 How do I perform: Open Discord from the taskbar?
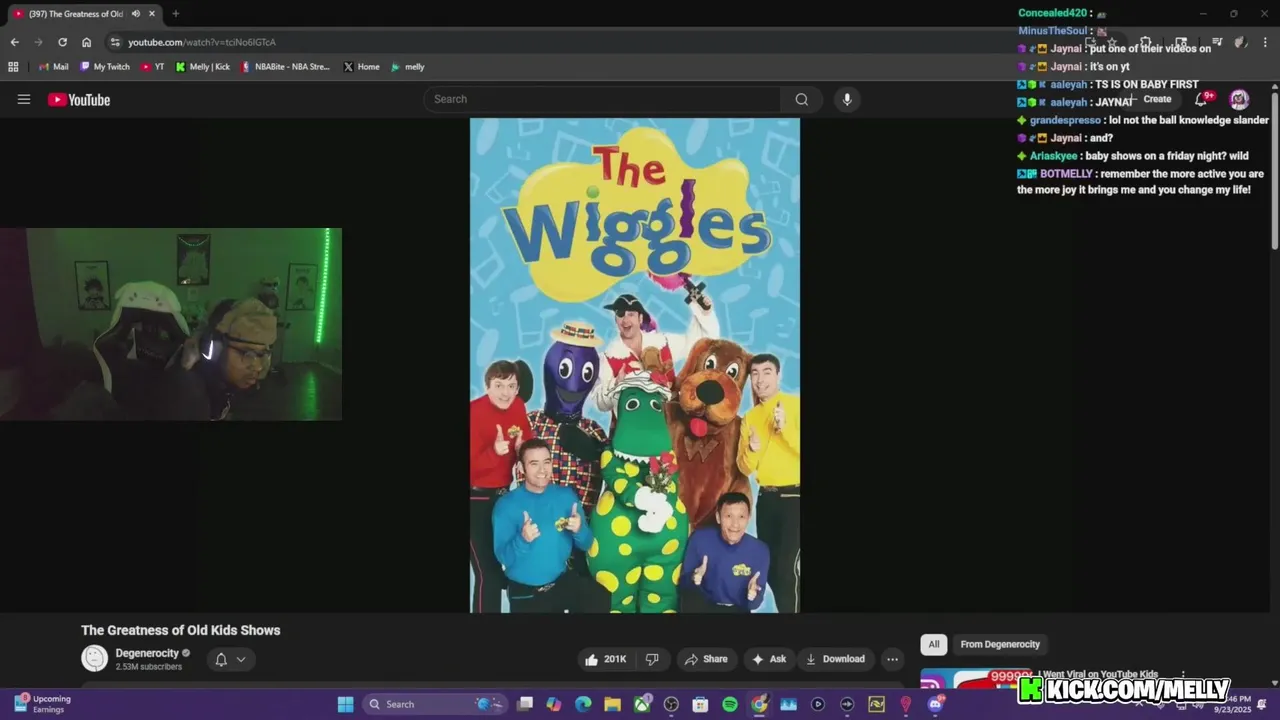[x=935, y=704]
